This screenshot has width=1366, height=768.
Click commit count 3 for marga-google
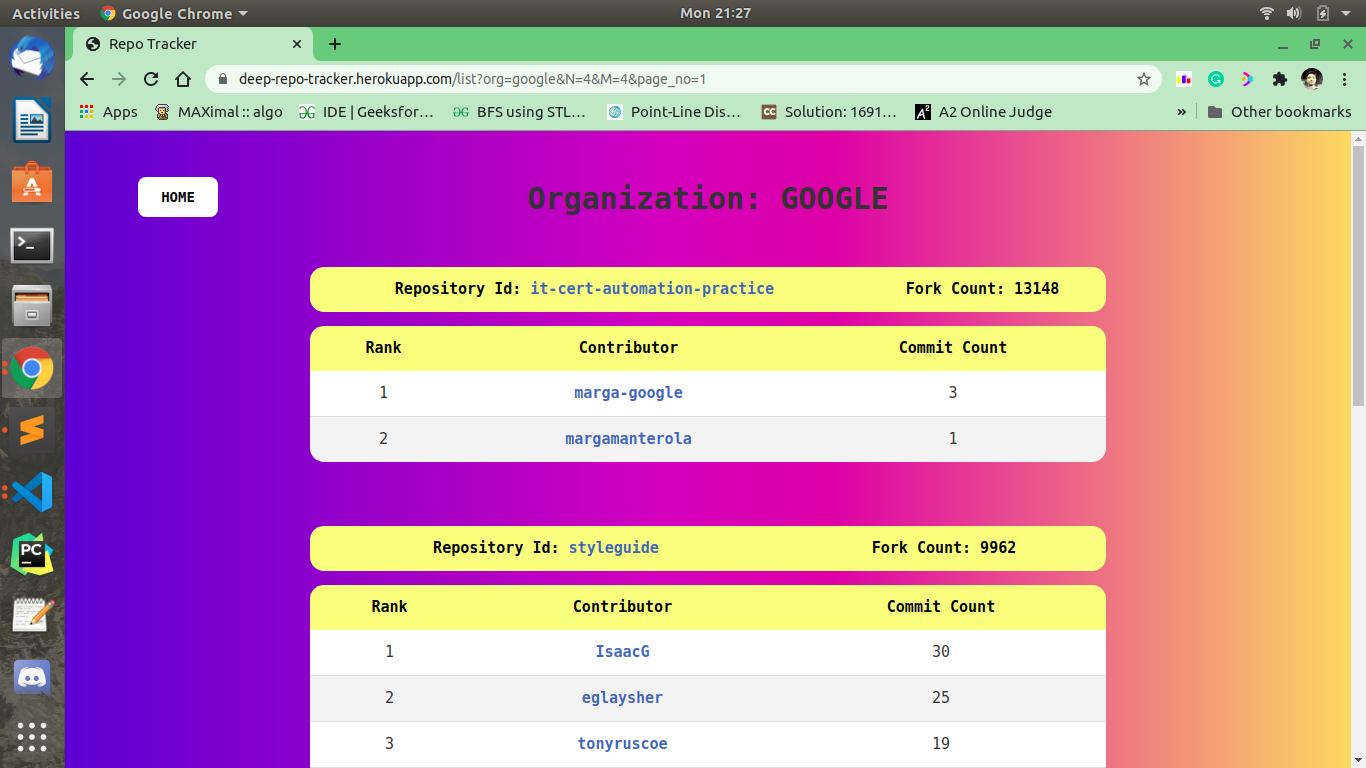953,393
